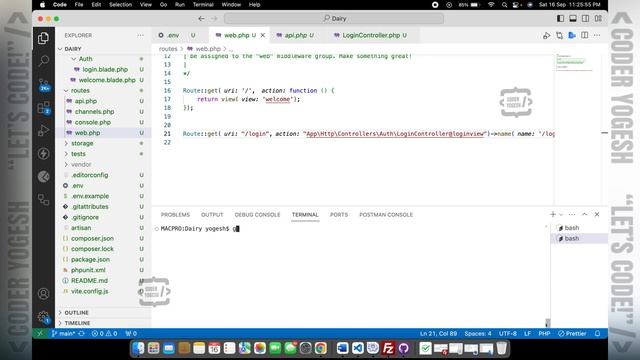Open the Extensions view in activity bar
The image size is (640, 360).
(x=43, y=108)
